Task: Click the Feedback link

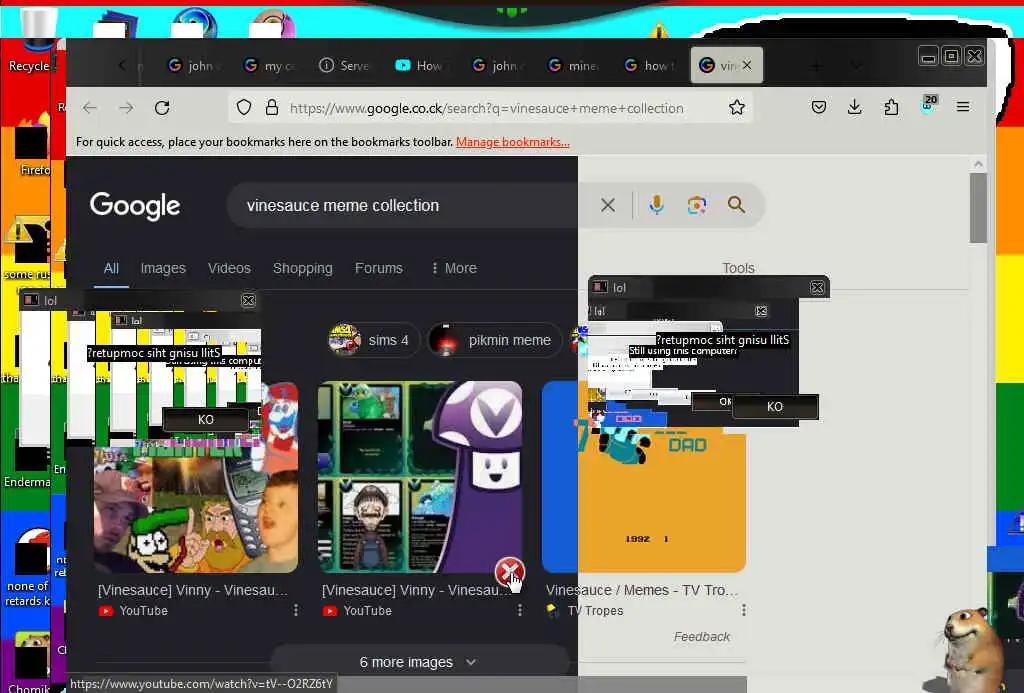Action: (x=702, y=636)
